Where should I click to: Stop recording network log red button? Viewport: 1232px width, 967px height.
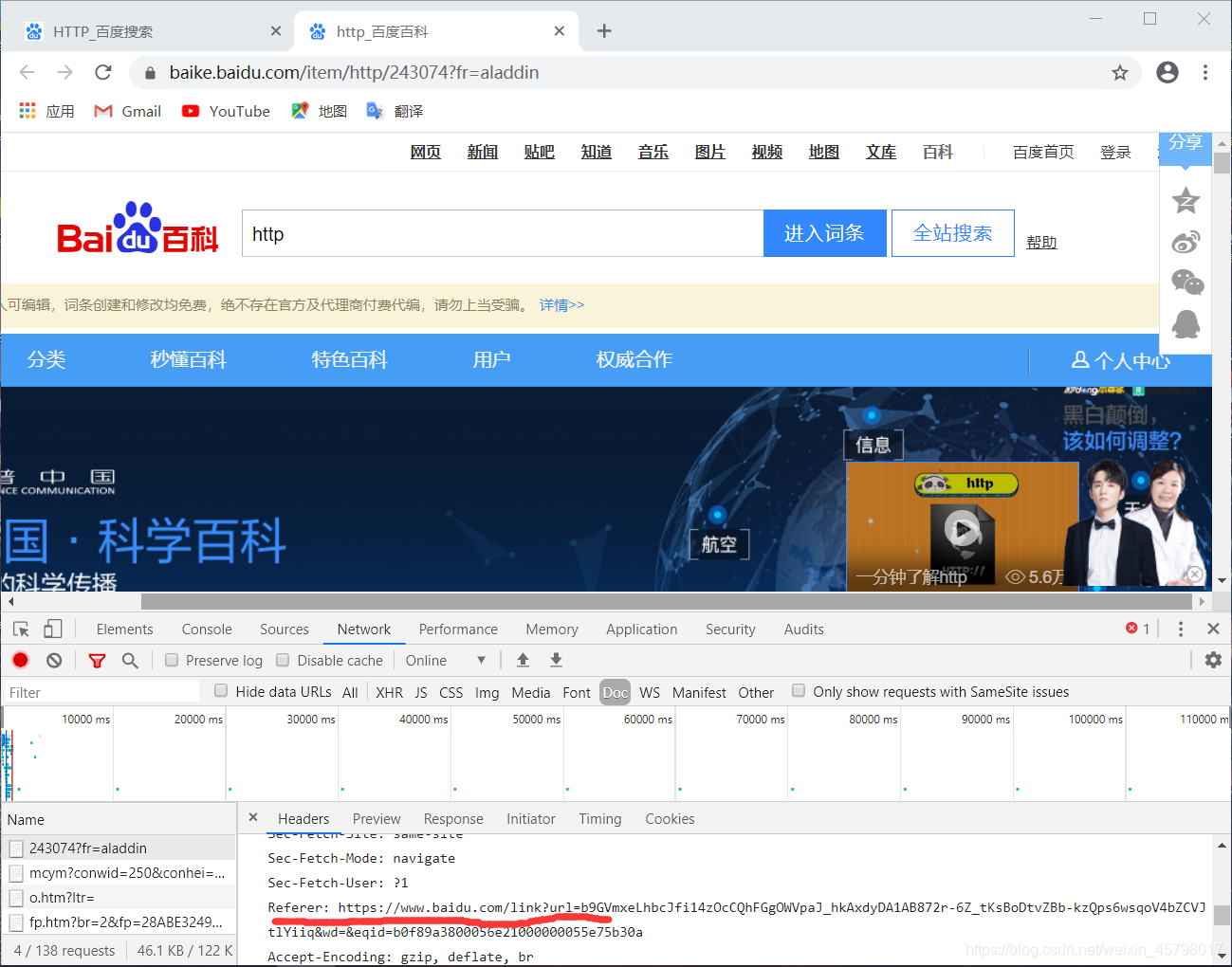[21, 660]
